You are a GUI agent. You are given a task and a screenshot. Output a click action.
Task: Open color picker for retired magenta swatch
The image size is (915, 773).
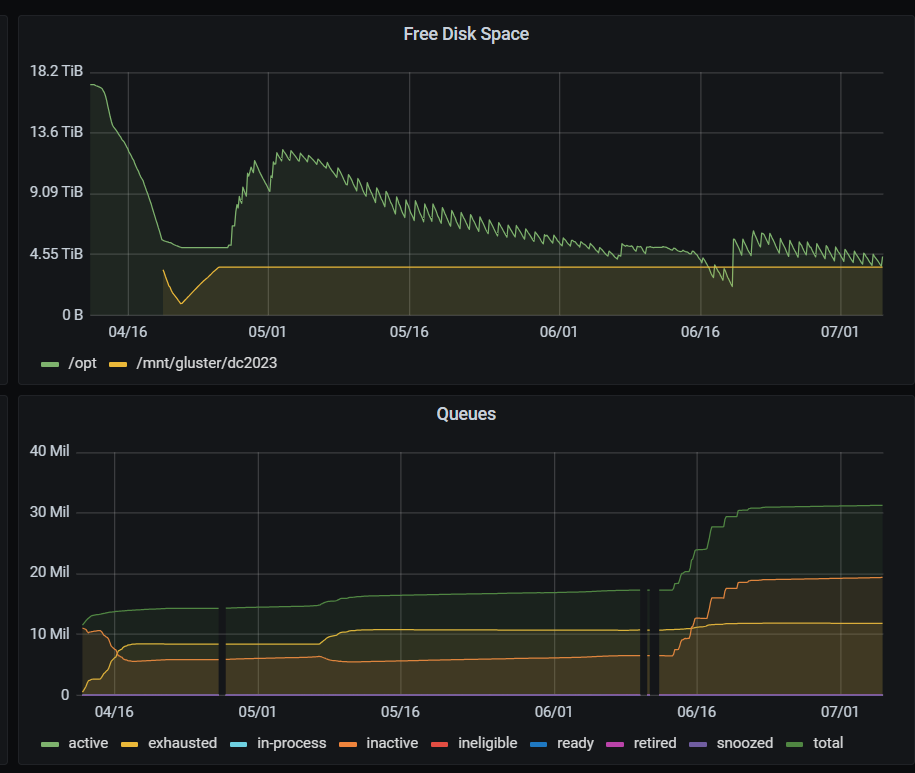tap(615, 744)
